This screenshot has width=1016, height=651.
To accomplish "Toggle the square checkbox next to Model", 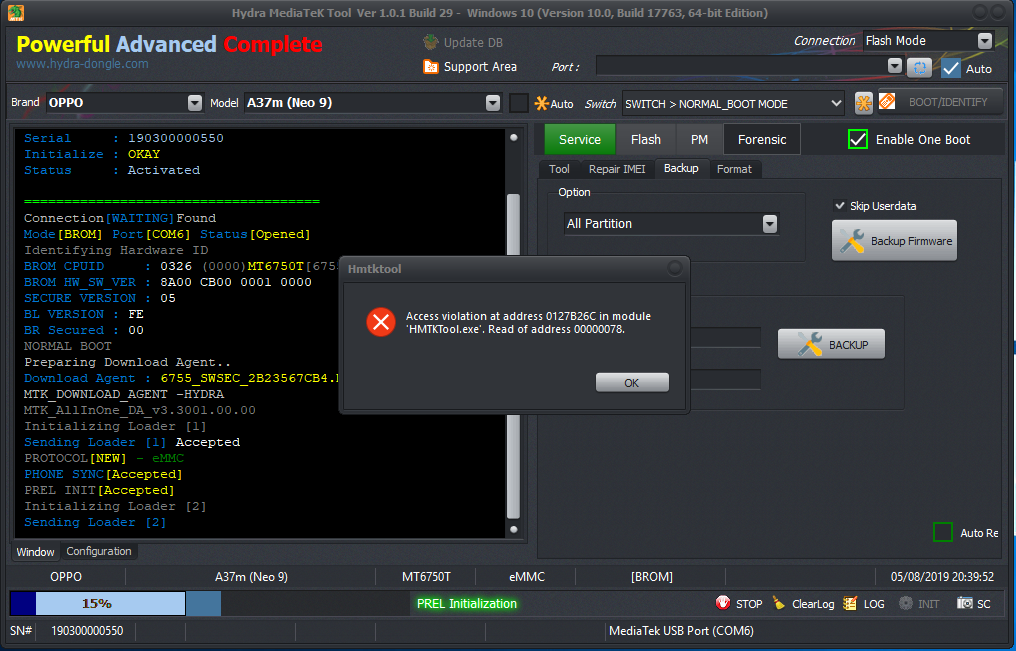I will click(518, 103).
